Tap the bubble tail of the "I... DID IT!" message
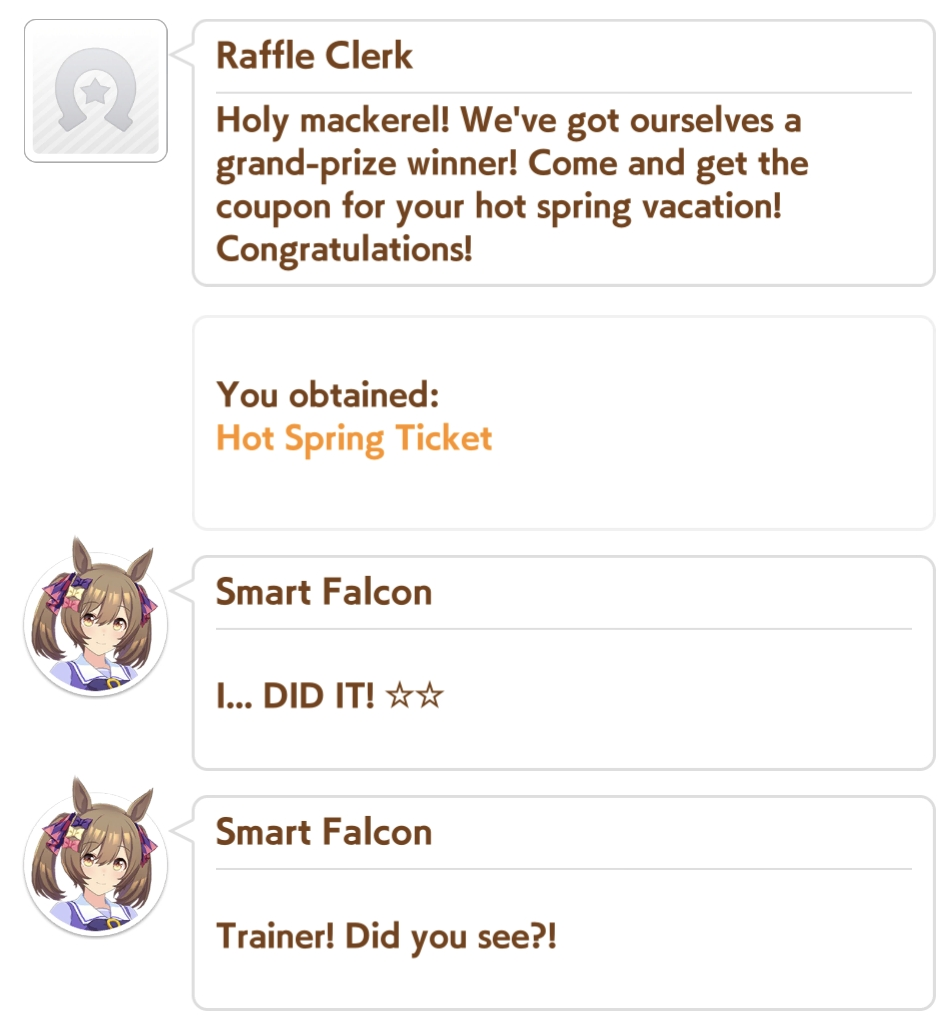The image size is (949, 1030). pyautogui.click(x=183, y=591)
